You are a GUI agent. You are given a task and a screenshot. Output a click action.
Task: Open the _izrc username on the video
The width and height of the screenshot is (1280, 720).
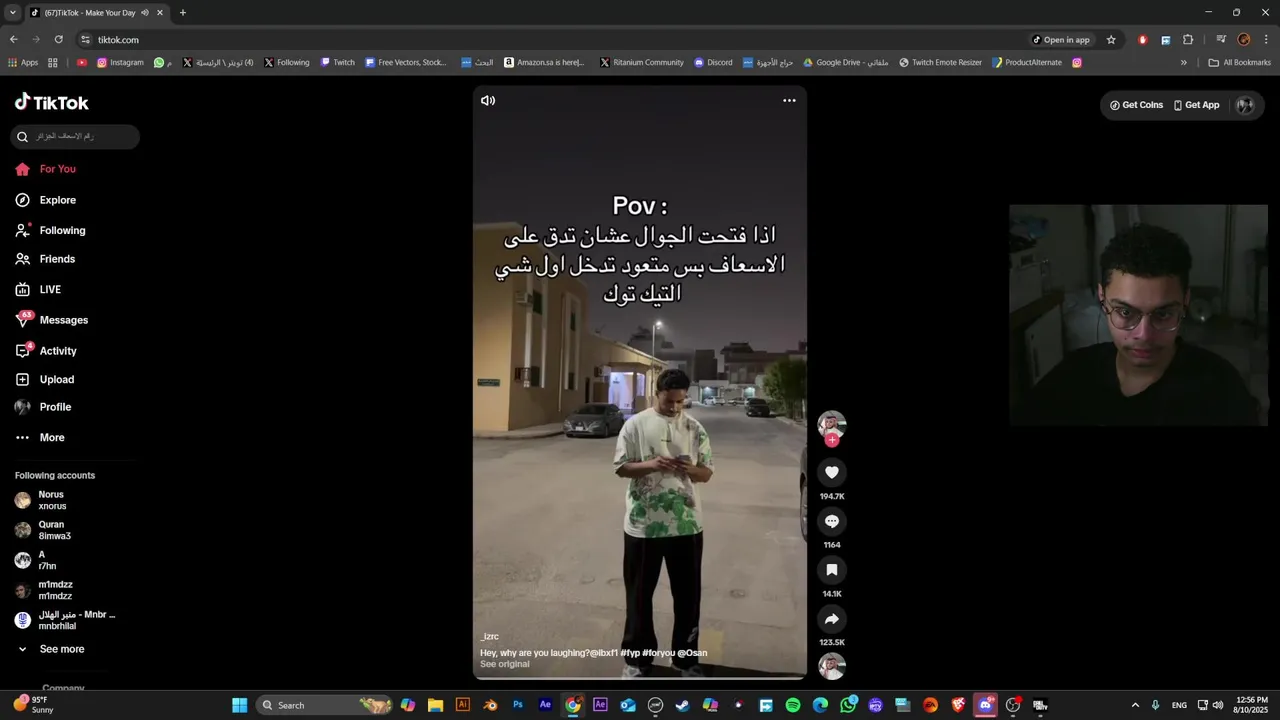pos(489,636)
